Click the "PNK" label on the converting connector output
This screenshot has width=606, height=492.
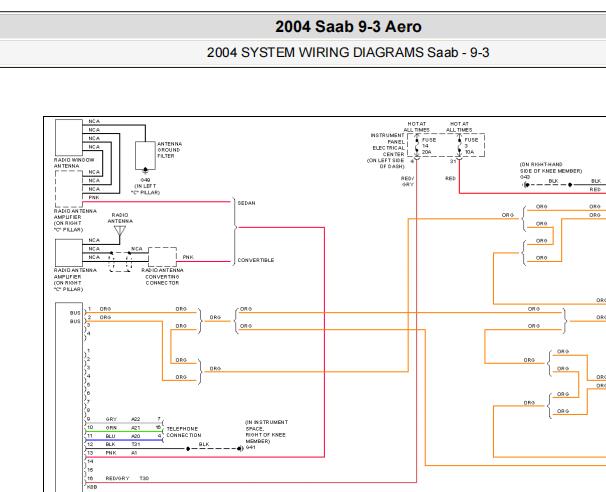tap(188, 257)
